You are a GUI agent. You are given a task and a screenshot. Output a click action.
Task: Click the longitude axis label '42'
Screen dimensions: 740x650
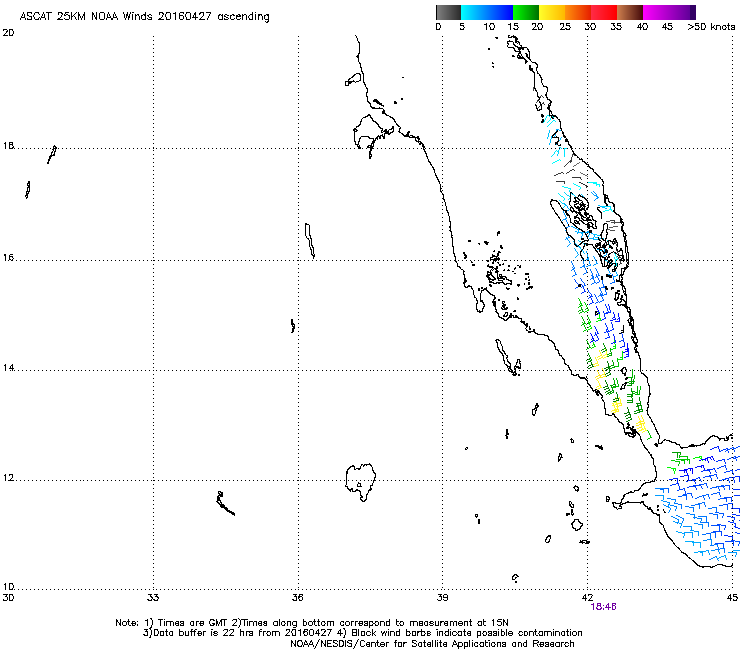click(x=587, y=598)
